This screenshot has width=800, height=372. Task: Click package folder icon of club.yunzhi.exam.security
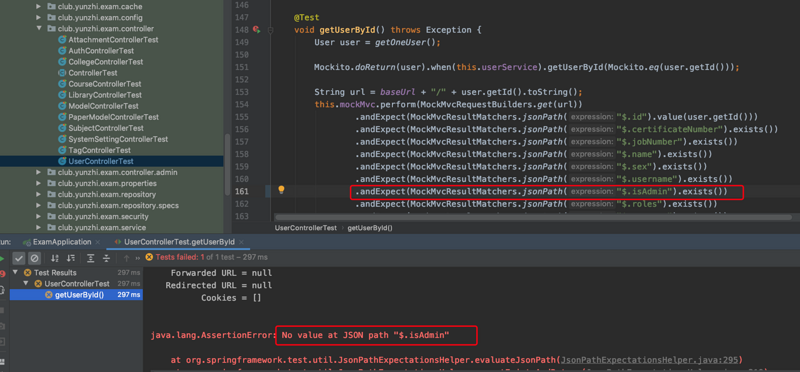51,216
